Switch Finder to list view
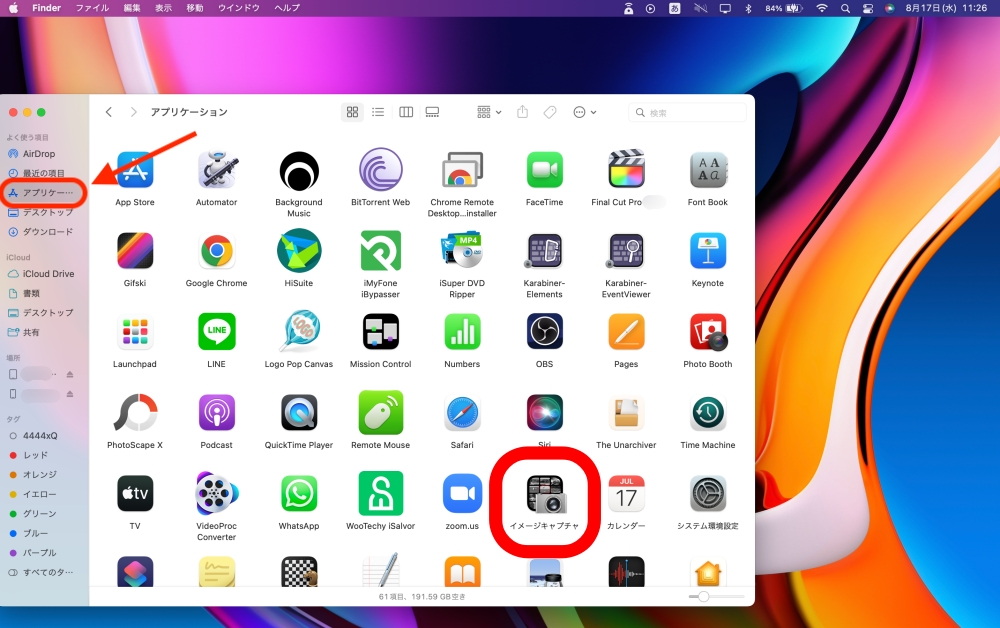The image size is (1000, 628). (x=378, y=112)
